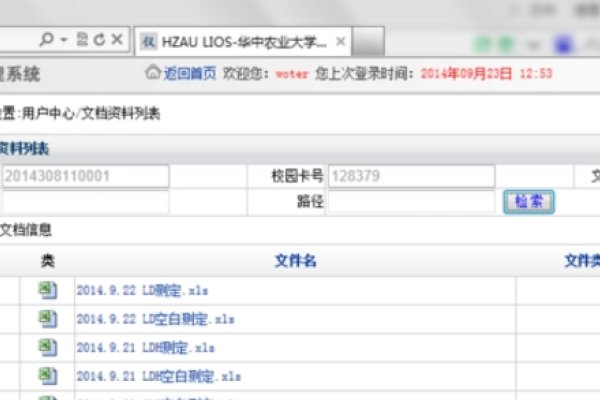Click the 类 column header
Viewport: 600px width, 400px height.
click(47, 261)
